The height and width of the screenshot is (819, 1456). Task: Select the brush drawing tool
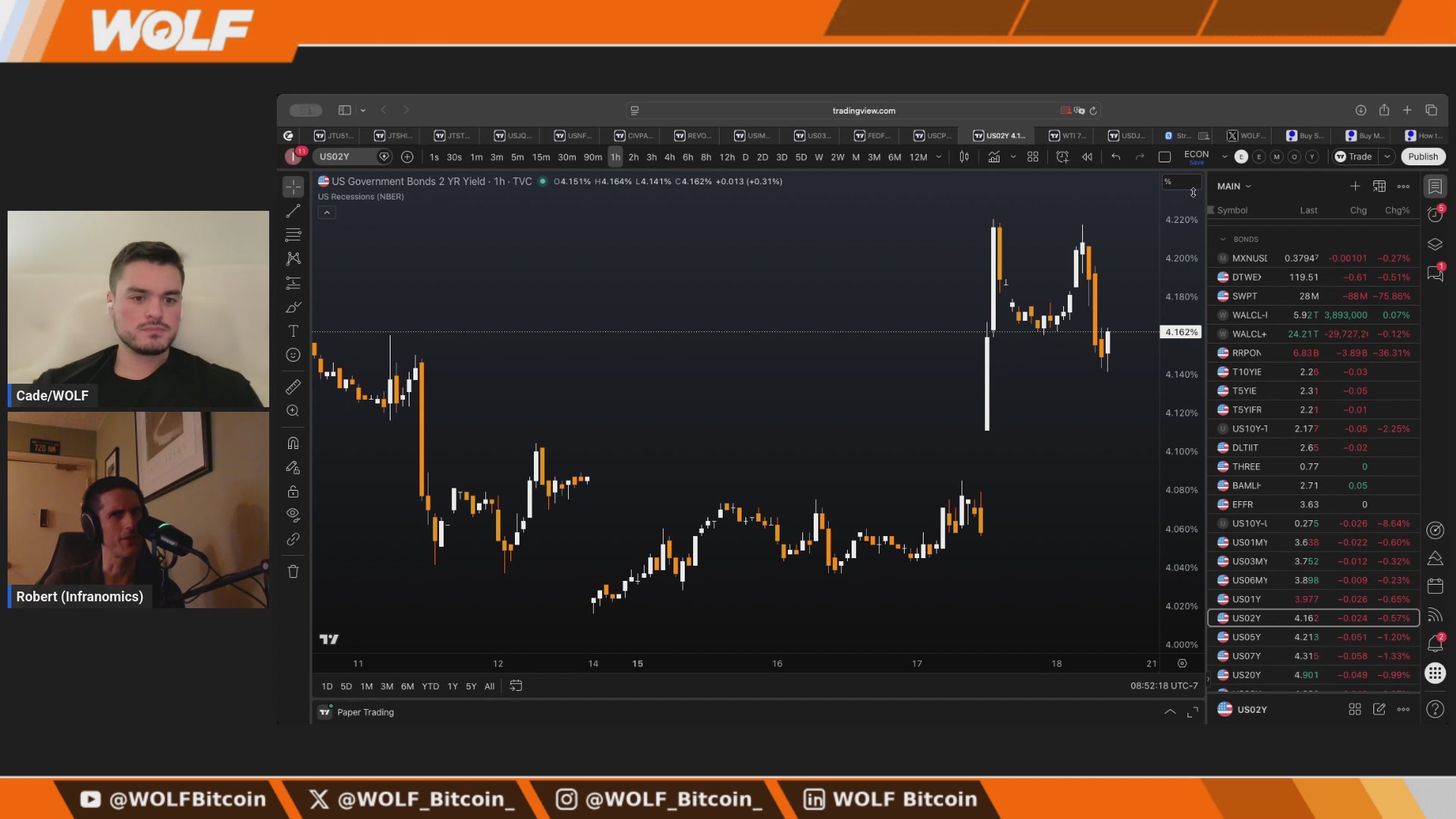click(293, 307)
